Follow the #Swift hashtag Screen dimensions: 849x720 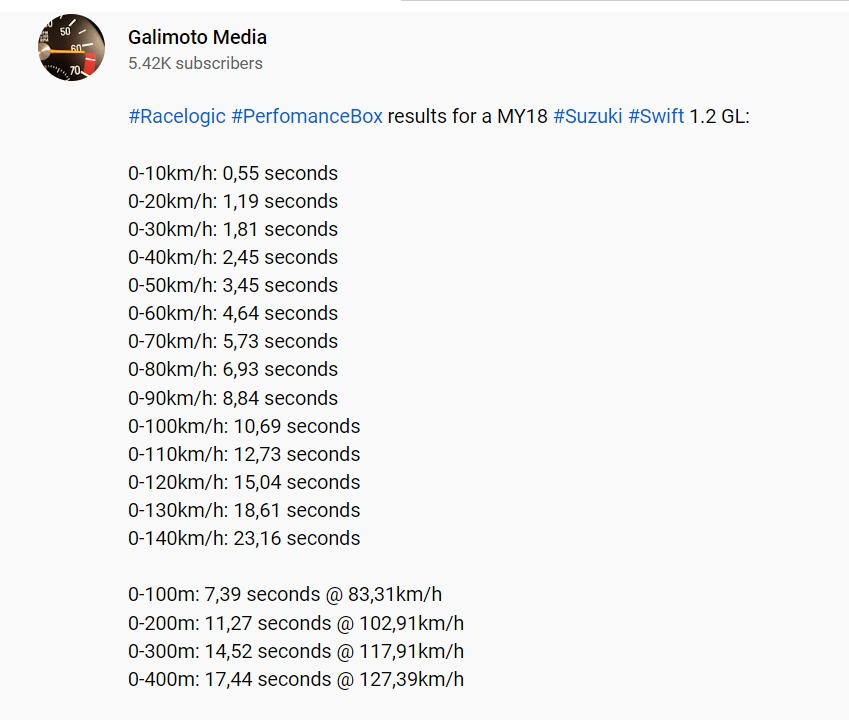coord(656,116)
